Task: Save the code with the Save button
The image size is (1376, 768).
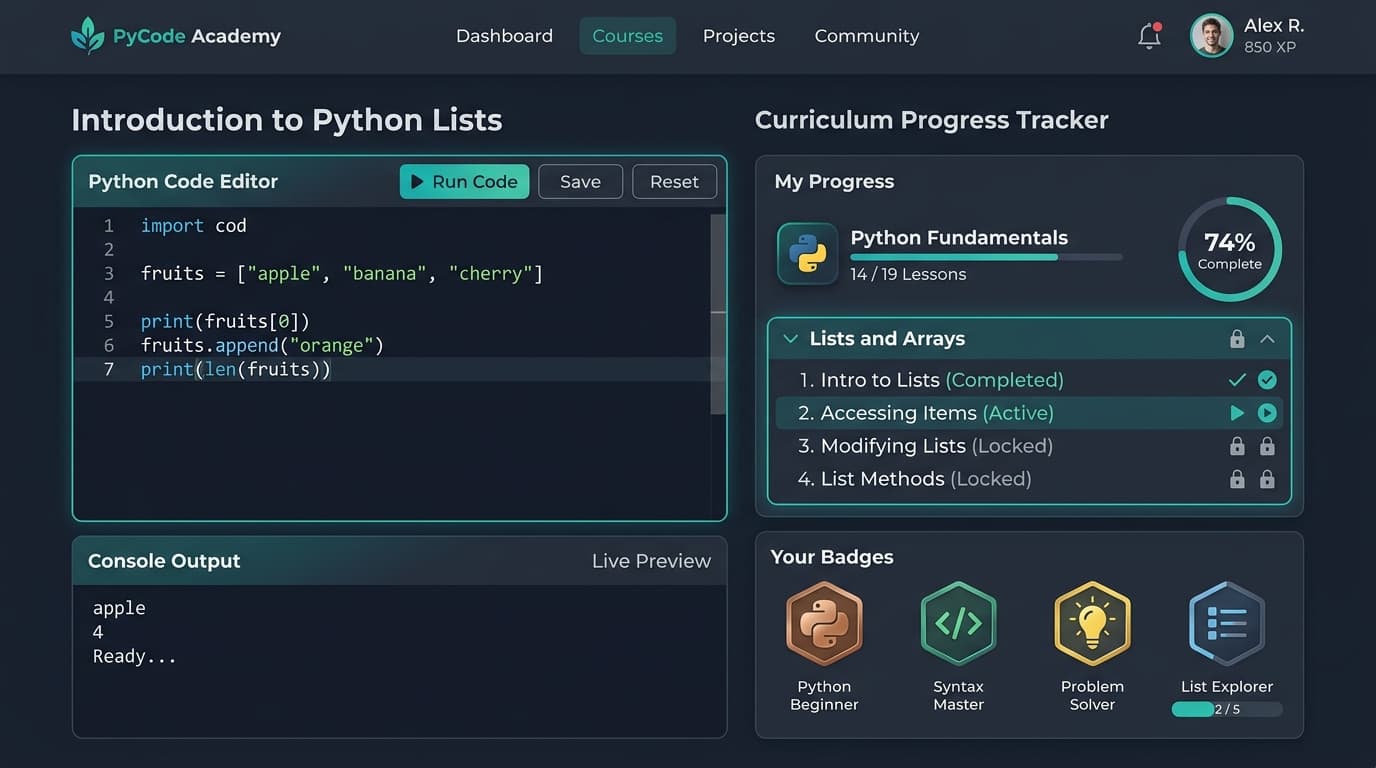Action: 580,182
